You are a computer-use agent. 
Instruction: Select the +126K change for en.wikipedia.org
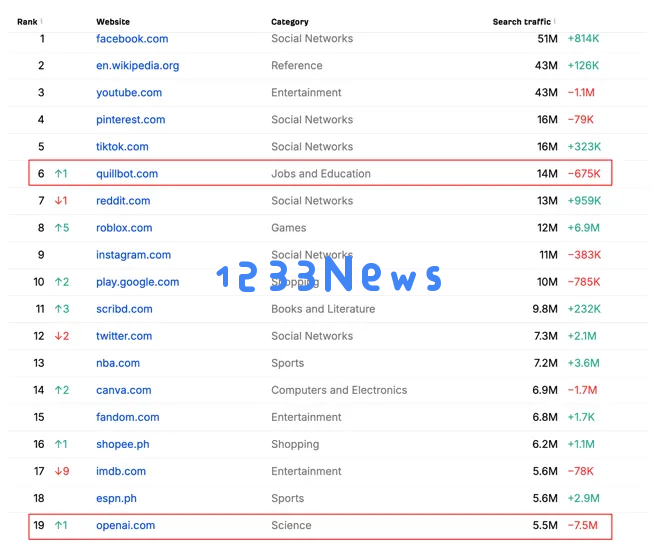coord(583,65)
